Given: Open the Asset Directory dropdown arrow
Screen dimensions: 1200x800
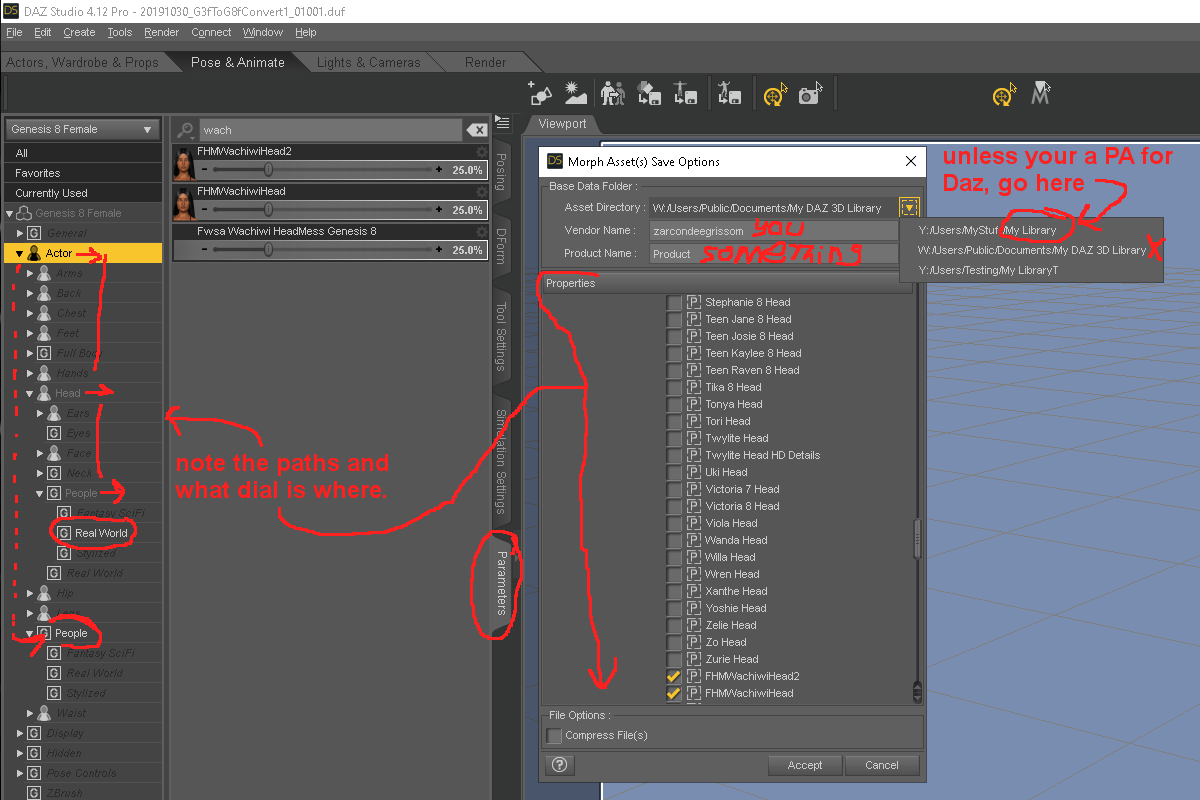Looking at the screenshot, I should pos(908,207).
